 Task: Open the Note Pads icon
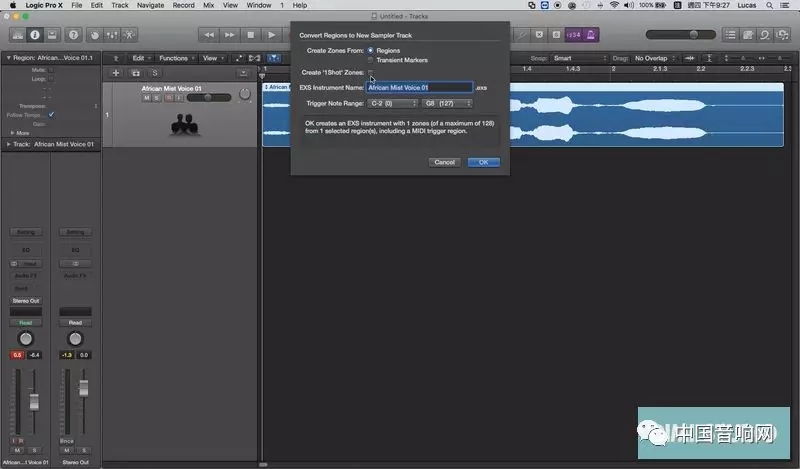point(748,35)
